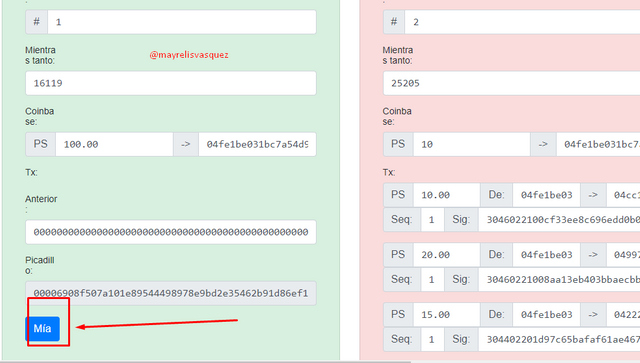The height and width of the screenshot is (363, 640).
Task: Edit block number field showing 2
Action: coord(522,22)
